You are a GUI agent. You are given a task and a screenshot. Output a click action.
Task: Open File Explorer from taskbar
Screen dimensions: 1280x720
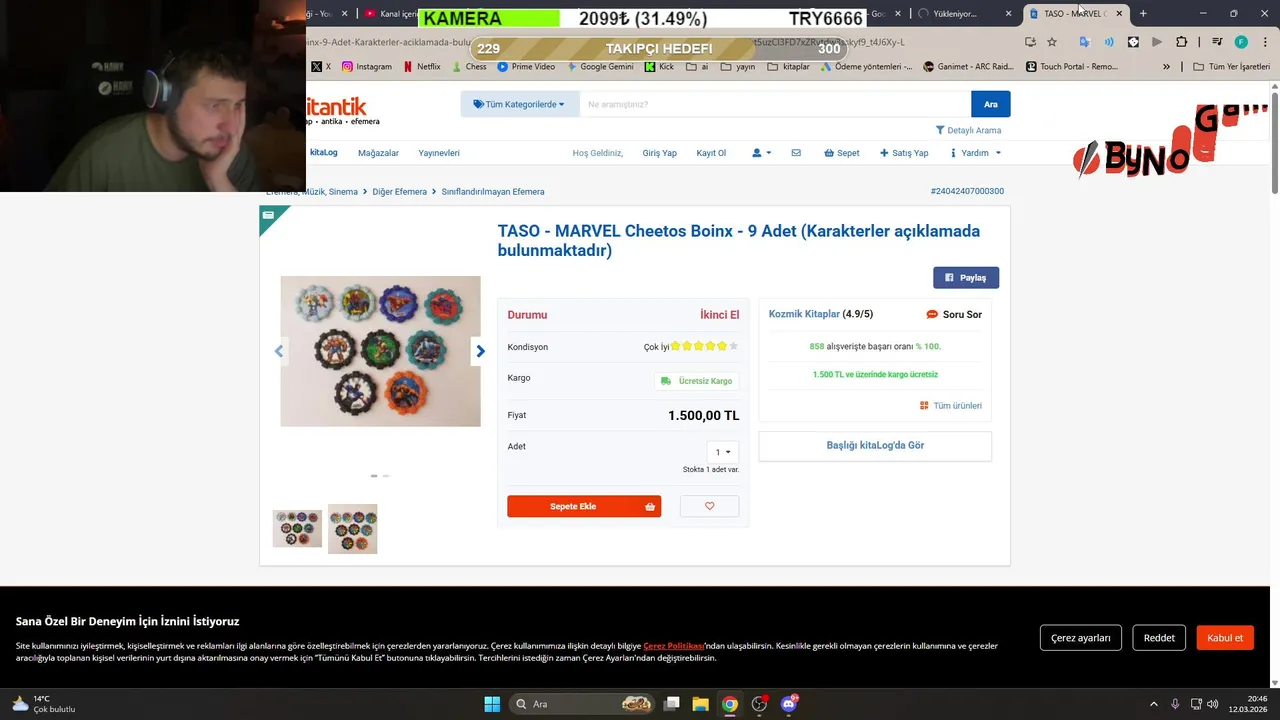pos(700,704)
